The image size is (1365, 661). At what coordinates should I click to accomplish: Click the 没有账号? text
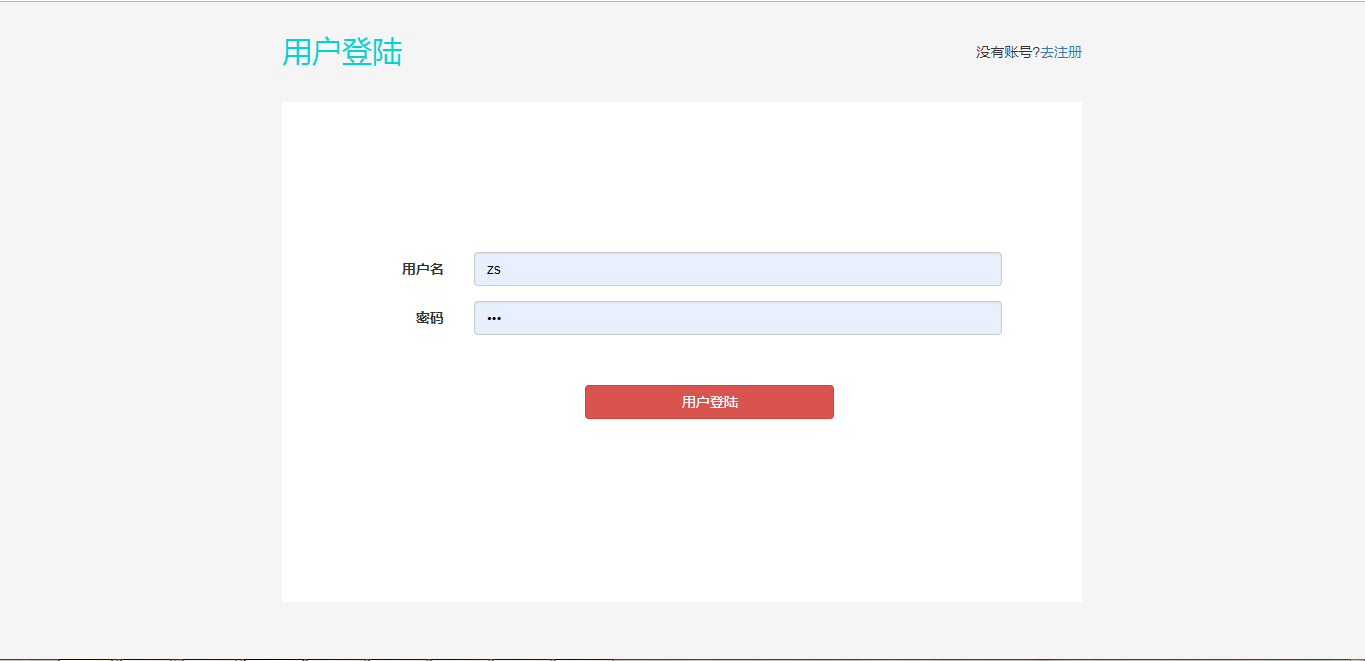click(1008, 52)
